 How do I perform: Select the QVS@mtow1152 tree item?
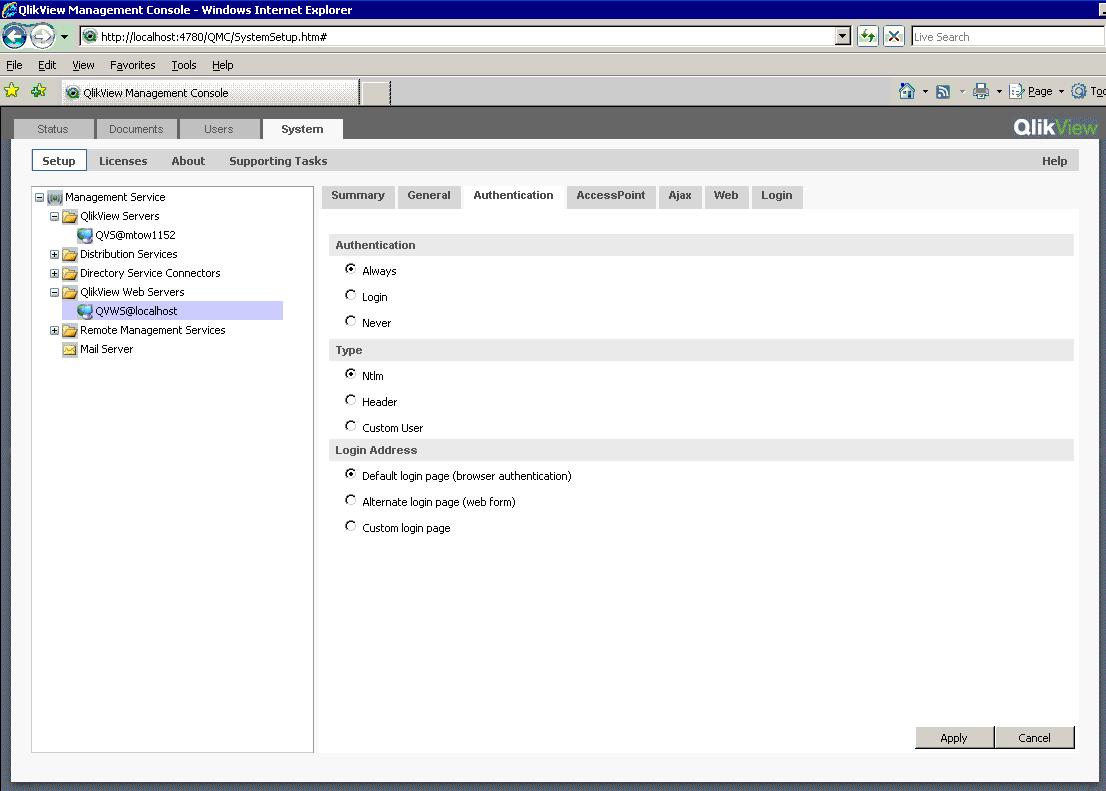[x=135, y=236]
